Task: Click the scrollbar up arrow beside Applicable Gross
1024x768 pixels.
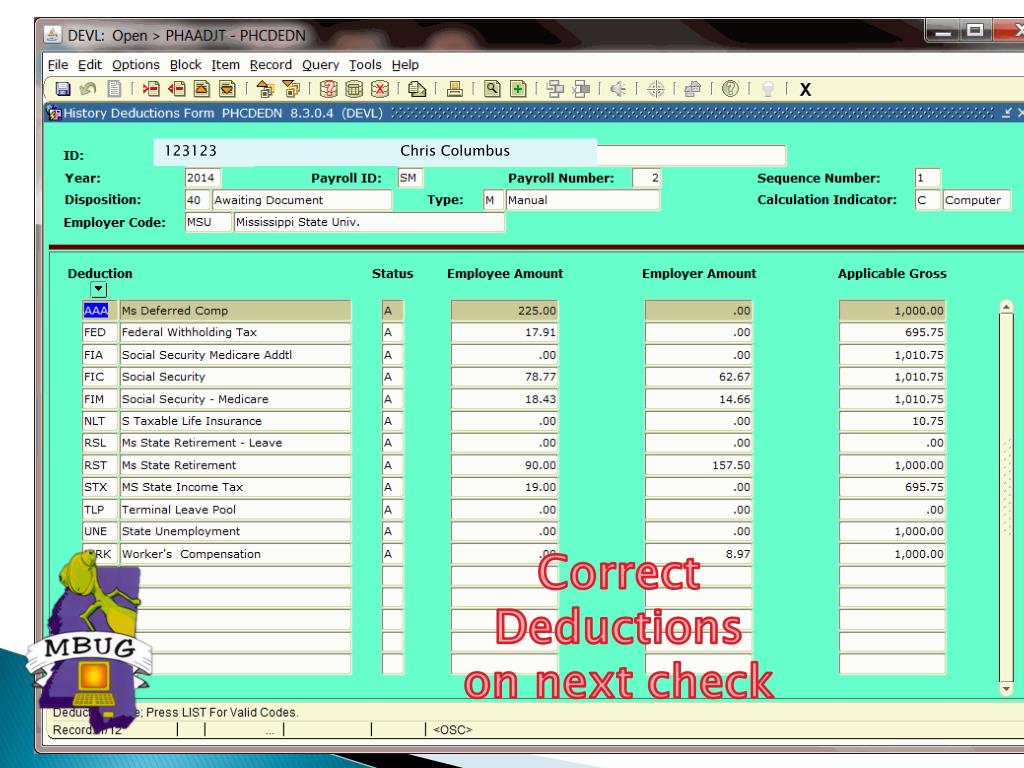Action: coord(1006,307)
